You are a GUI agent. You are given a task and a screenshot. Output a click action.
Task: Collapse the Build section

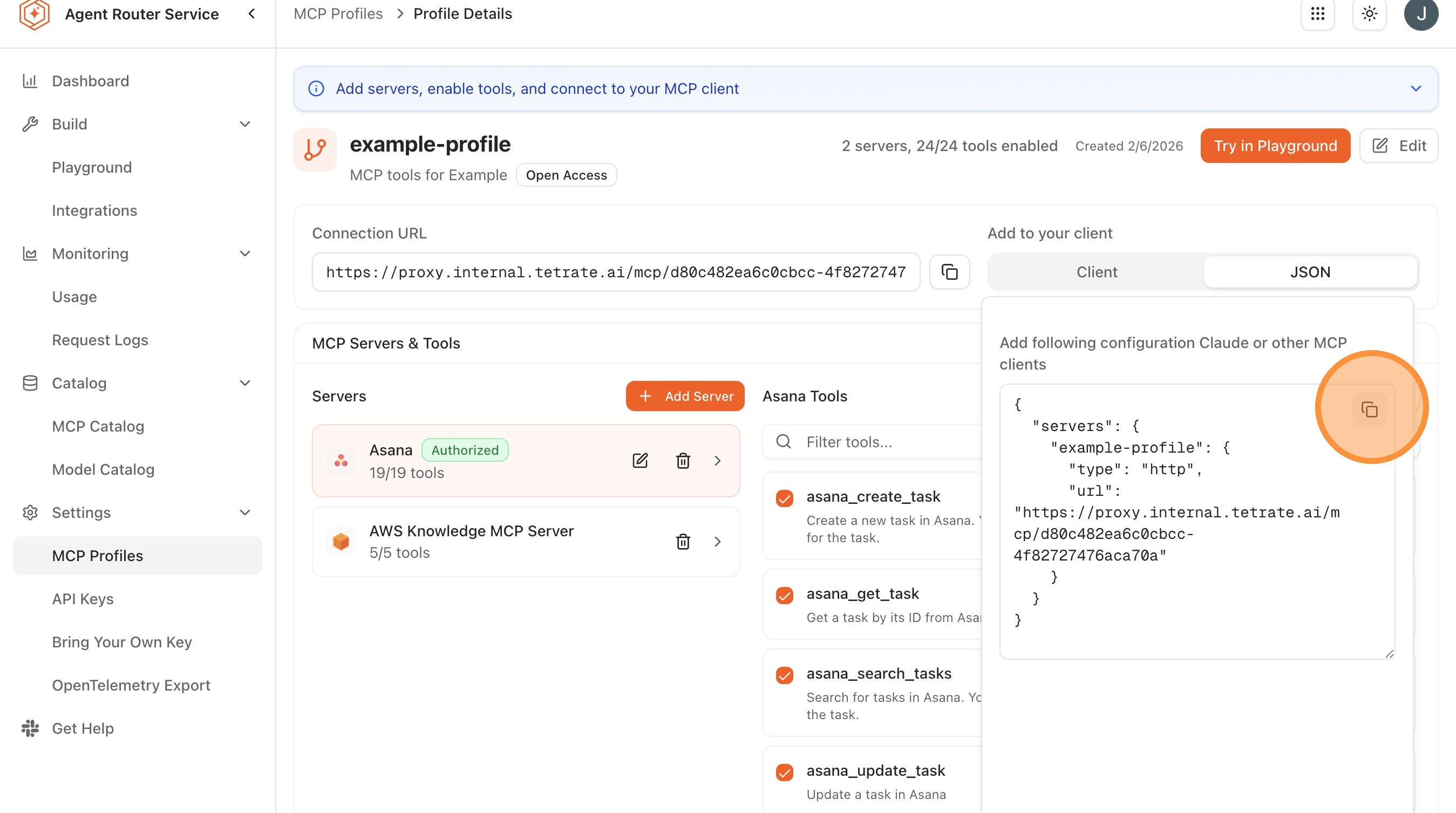pos(245,124)
